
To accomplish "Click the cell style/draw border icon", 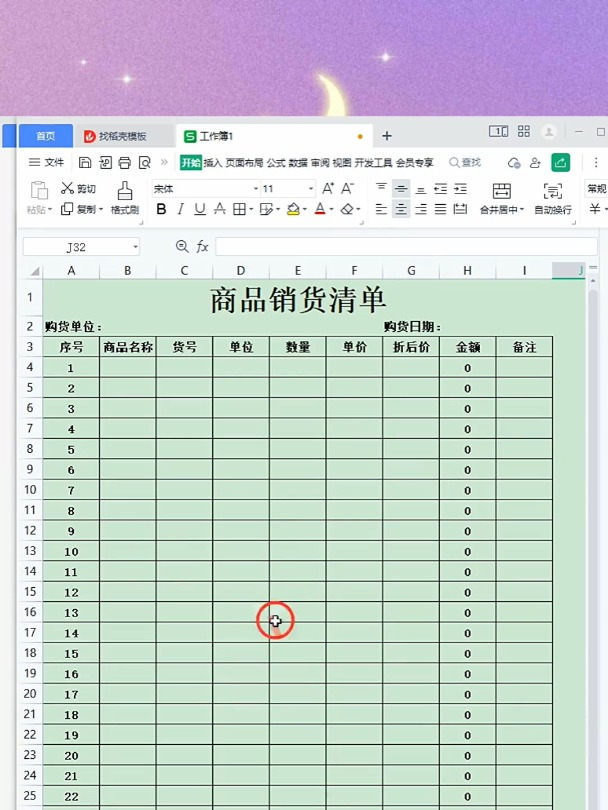I will click(266, 209).
